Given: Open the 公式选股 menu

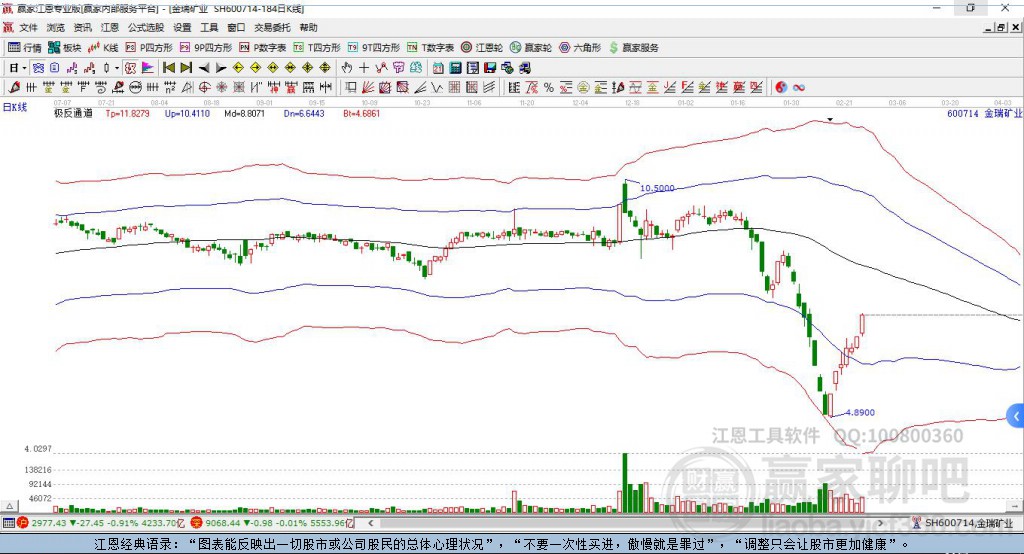Looking at the screenshot, I should tap(146, 27).
